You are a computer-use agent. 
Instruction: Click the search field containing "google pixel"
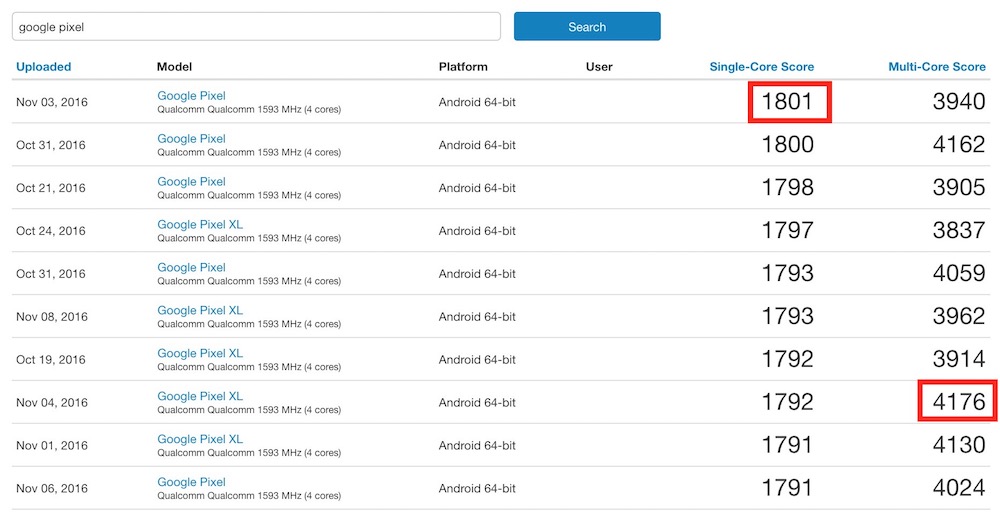pyautogui.click(x=255, y=27)
